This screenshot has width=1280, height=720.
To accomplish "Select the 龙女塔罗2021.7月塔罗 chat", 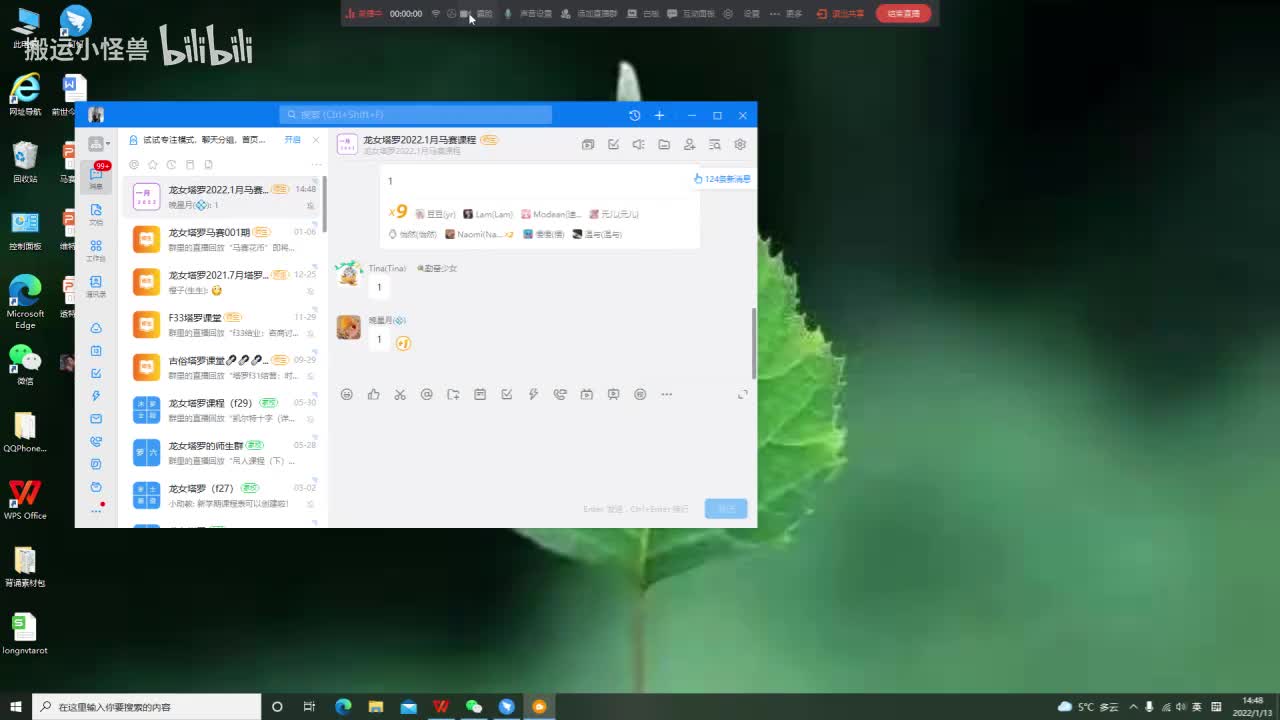I will 223,283.
